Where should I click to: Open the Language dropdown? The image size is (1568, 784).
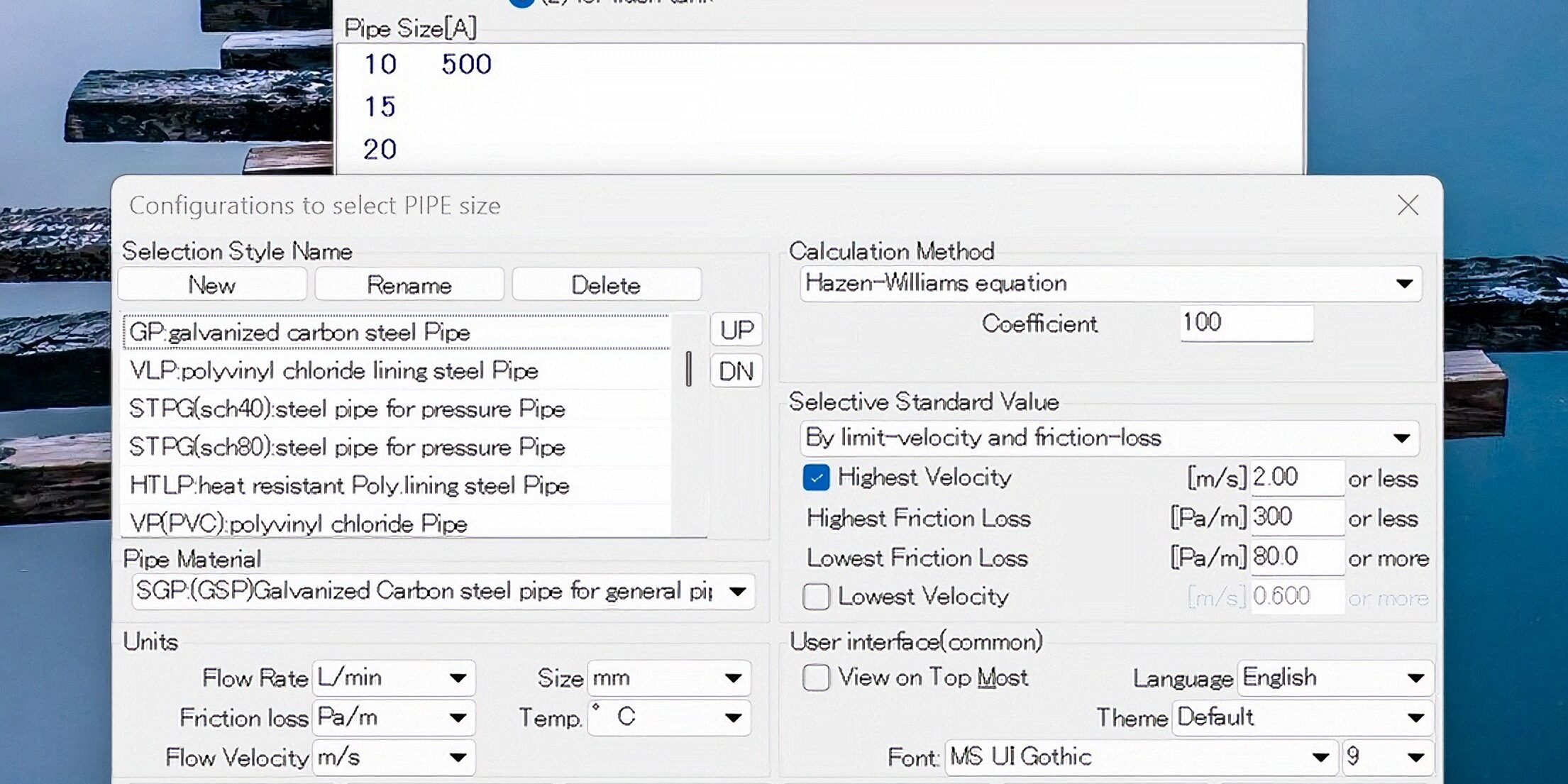[x=1336, y=678]
